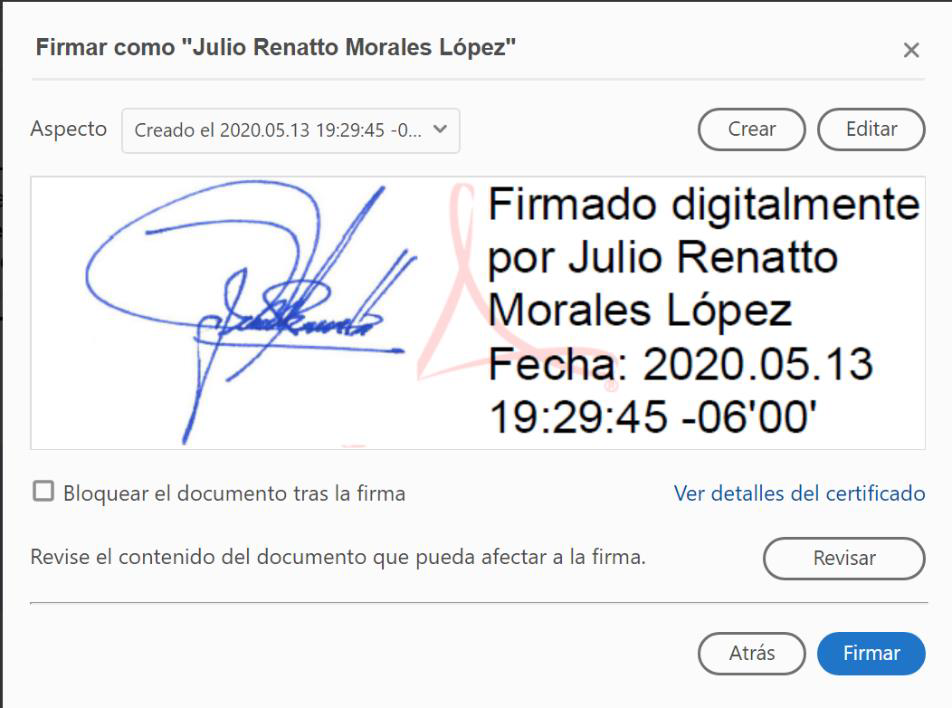Click the dialog title 'Firmar como Julio Renatto'
The height and width of the screenshot is (708, 952).
[x=276, y=47]
